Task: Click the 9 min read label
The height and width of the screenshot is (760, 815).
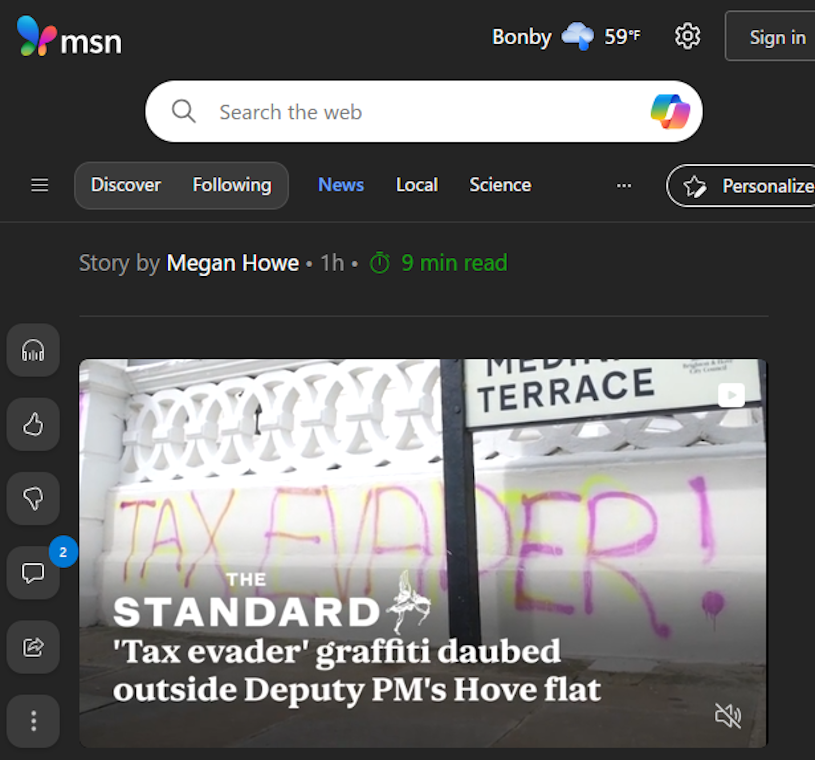Action: point(439,263)
